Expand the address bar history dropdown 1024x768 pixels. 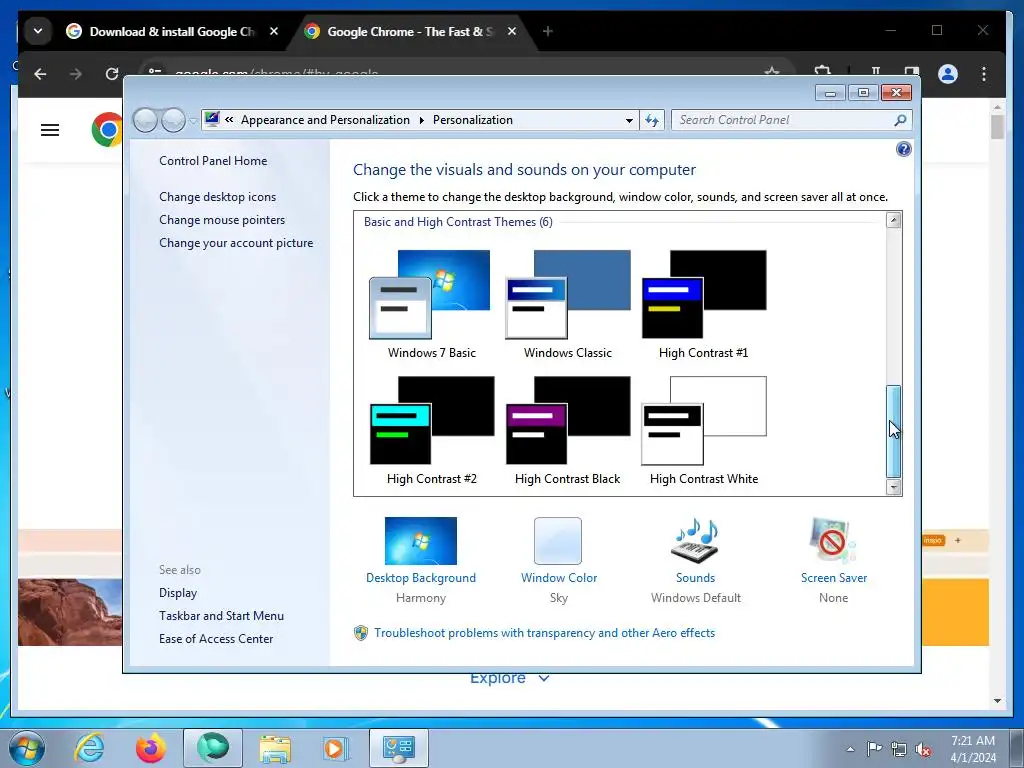[629, 120]
